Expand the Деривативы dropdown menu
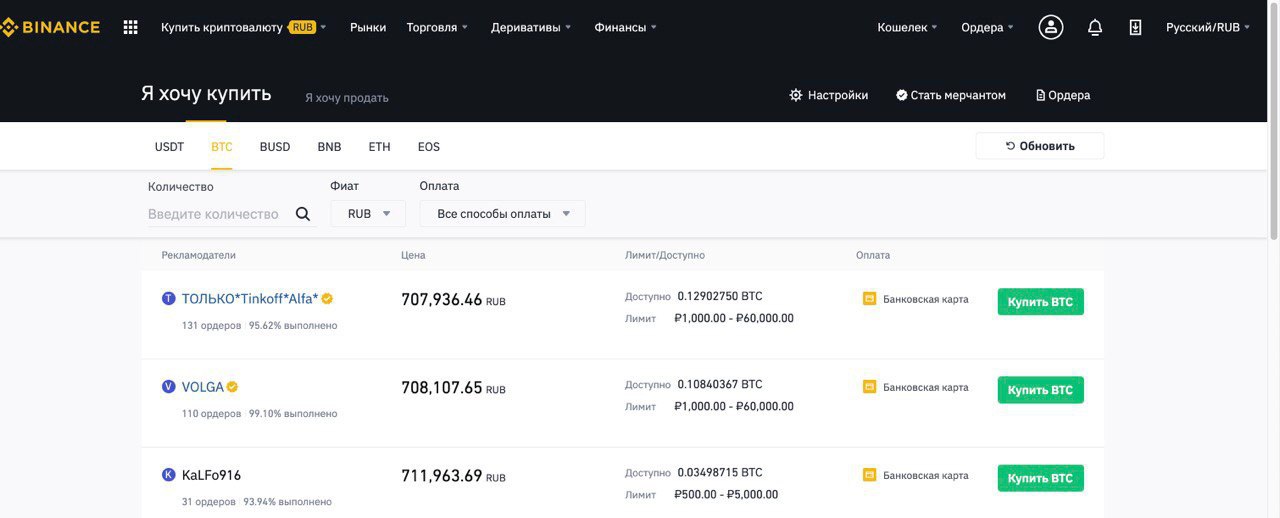 coord(531,27)
